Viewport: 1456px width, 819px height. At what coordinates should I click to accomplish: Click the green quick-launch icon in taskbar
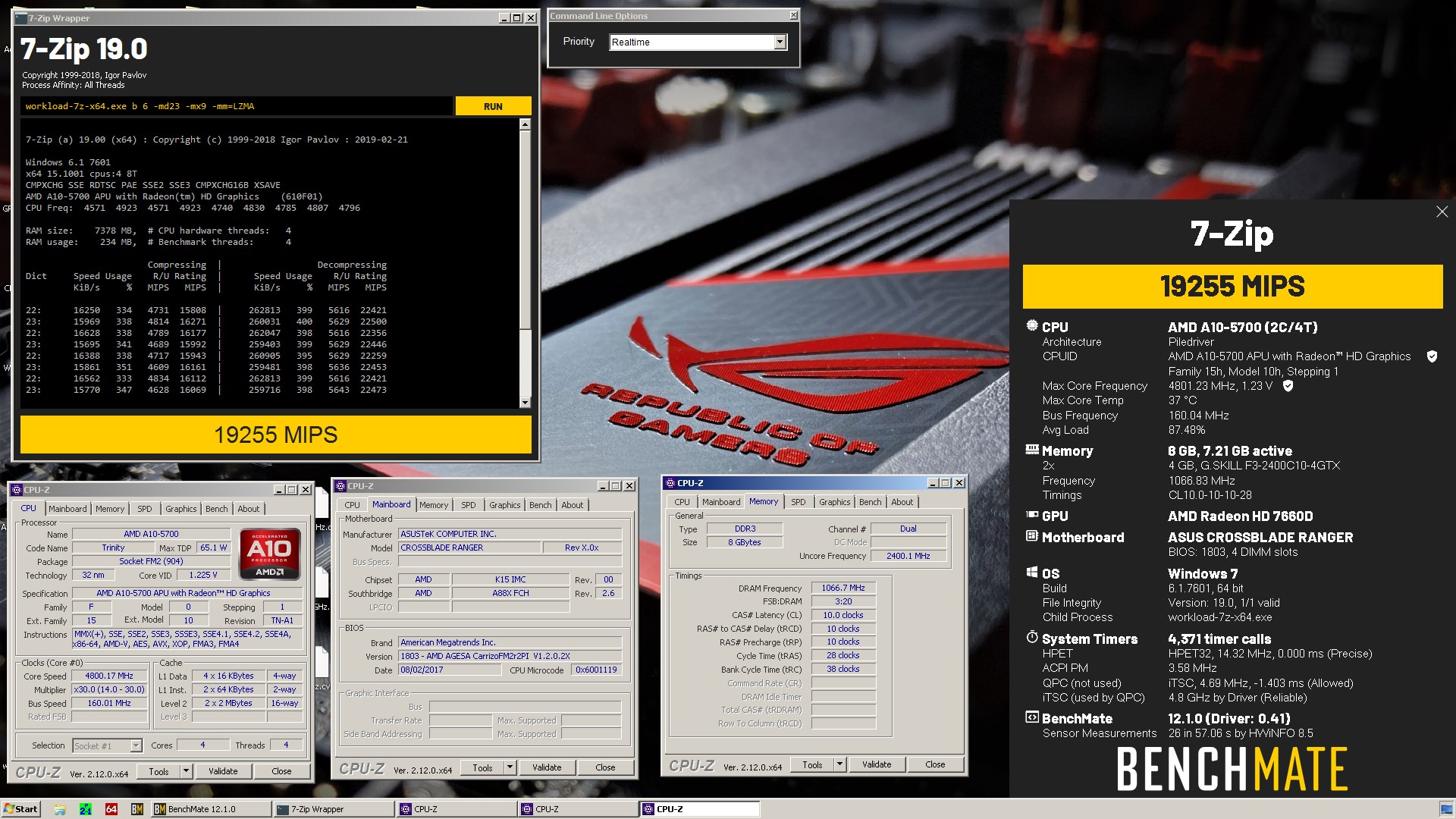86,809
